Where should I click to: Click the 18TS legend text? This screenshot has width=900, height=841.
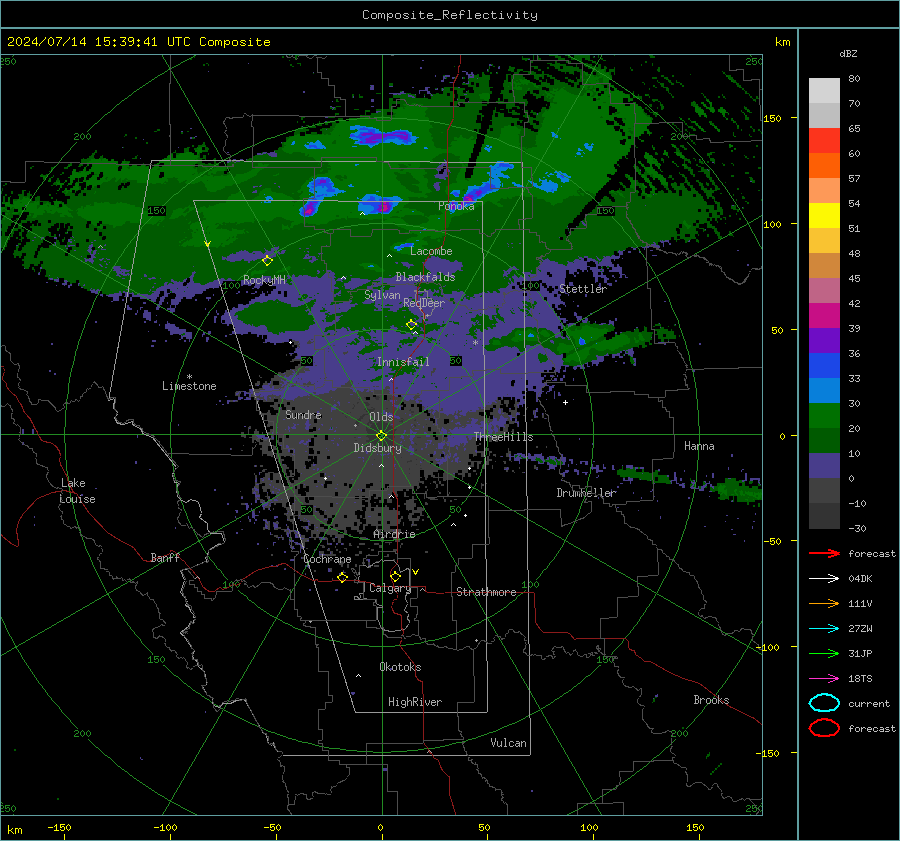click(x=860, y=679)
